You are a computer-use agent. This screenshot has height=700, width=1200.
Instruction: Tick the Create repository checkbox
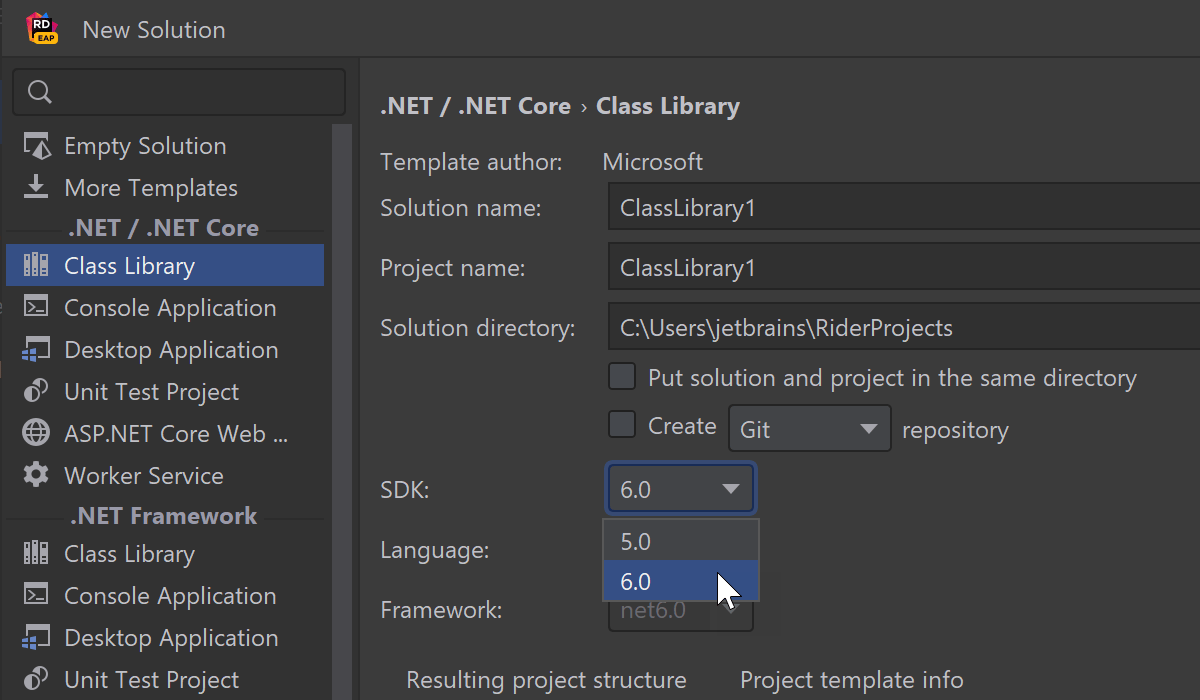pyautogui.click(x=622, y=425)
